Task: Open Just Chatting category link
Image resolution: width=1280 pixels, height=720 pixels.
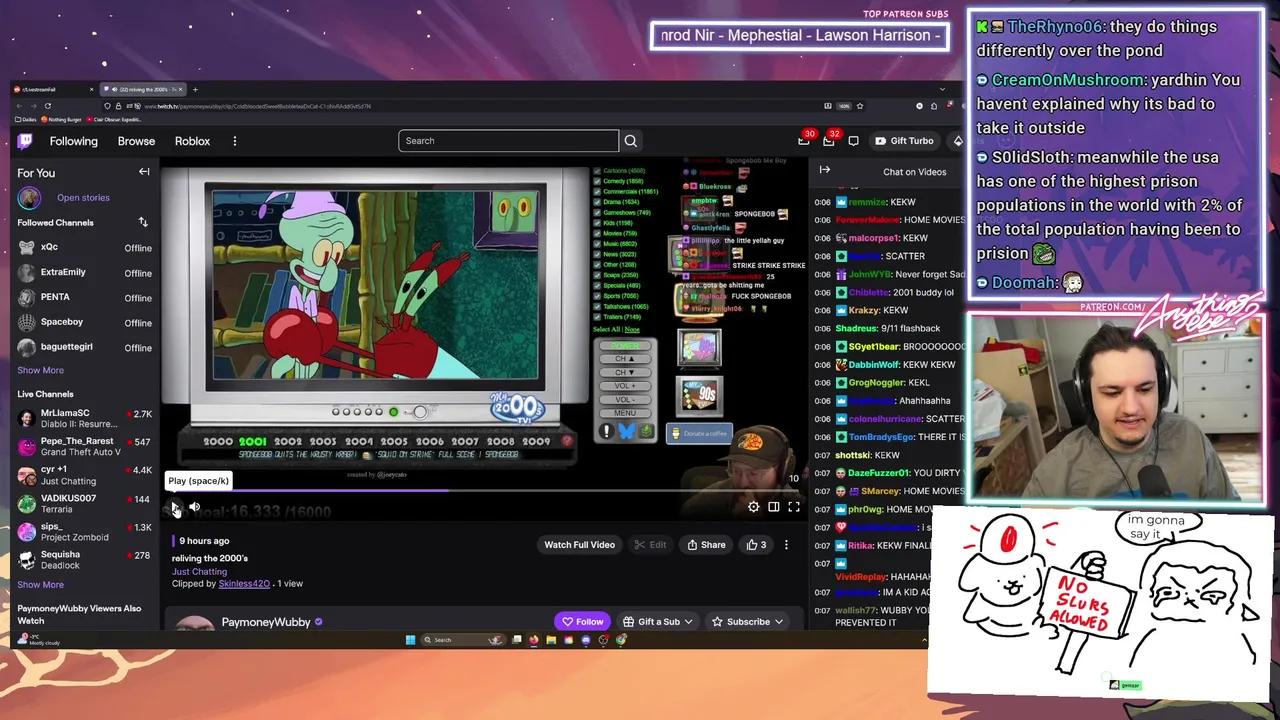Action: tap(199, 571)
